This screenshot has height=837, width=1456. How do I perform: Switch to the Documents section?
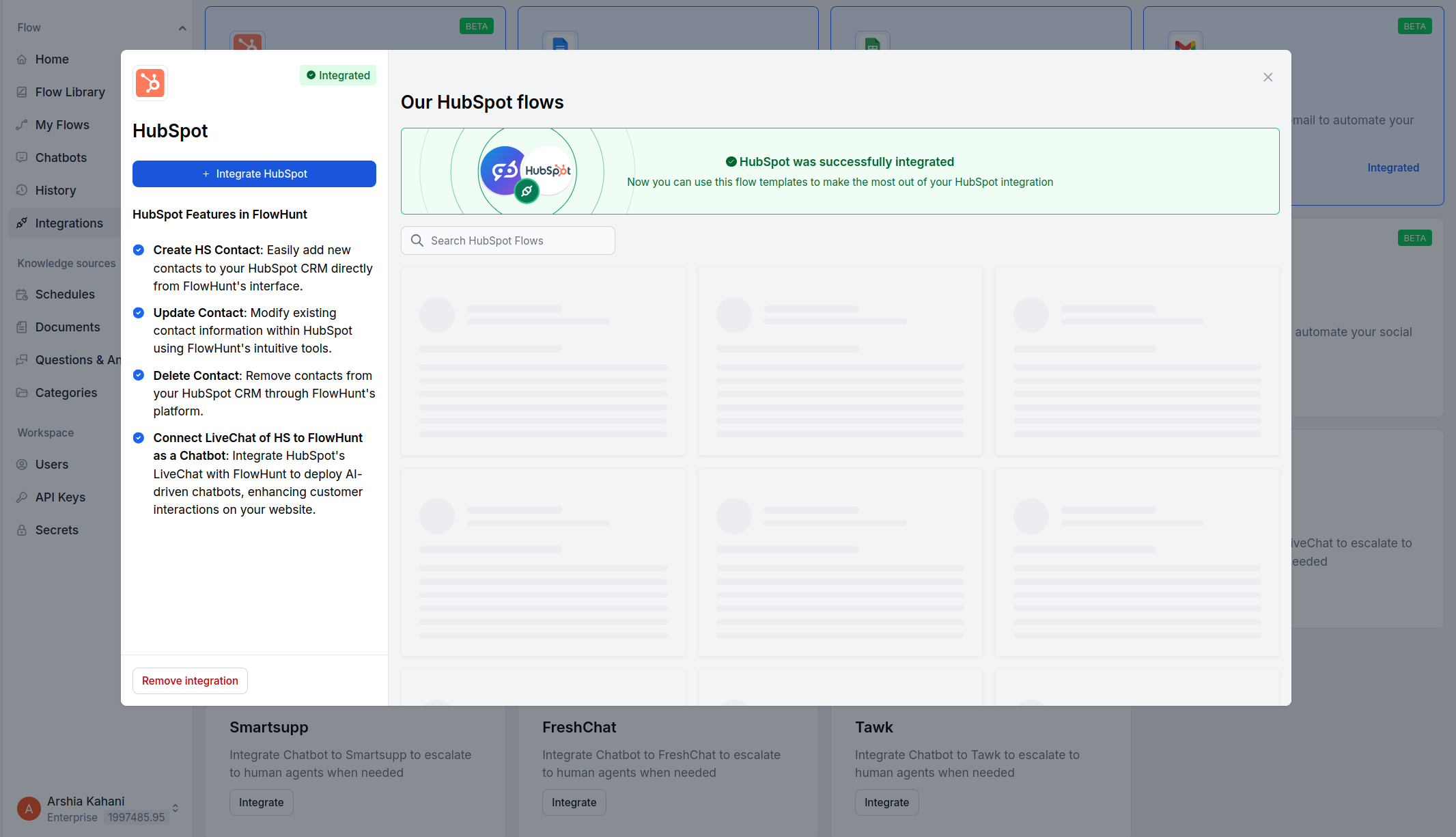pos(67,327)
